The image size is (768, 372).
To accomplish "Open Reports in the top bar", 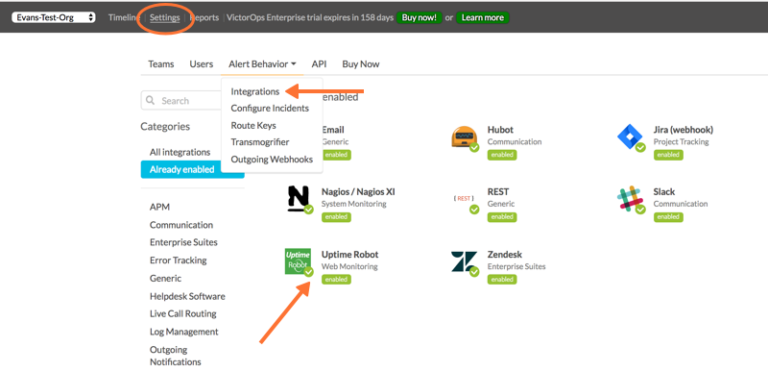I will click(x=204, y=17).
